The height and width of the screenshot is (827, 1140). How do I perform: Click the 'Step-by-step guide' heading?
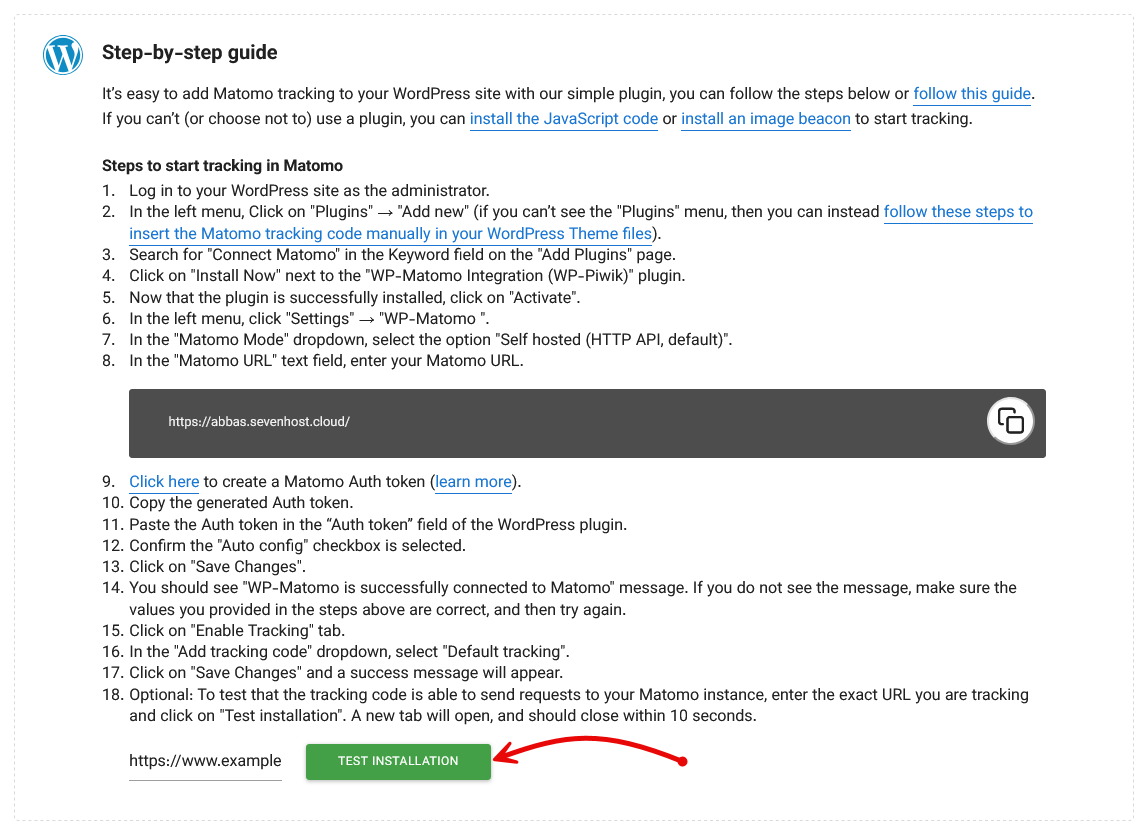190,52
